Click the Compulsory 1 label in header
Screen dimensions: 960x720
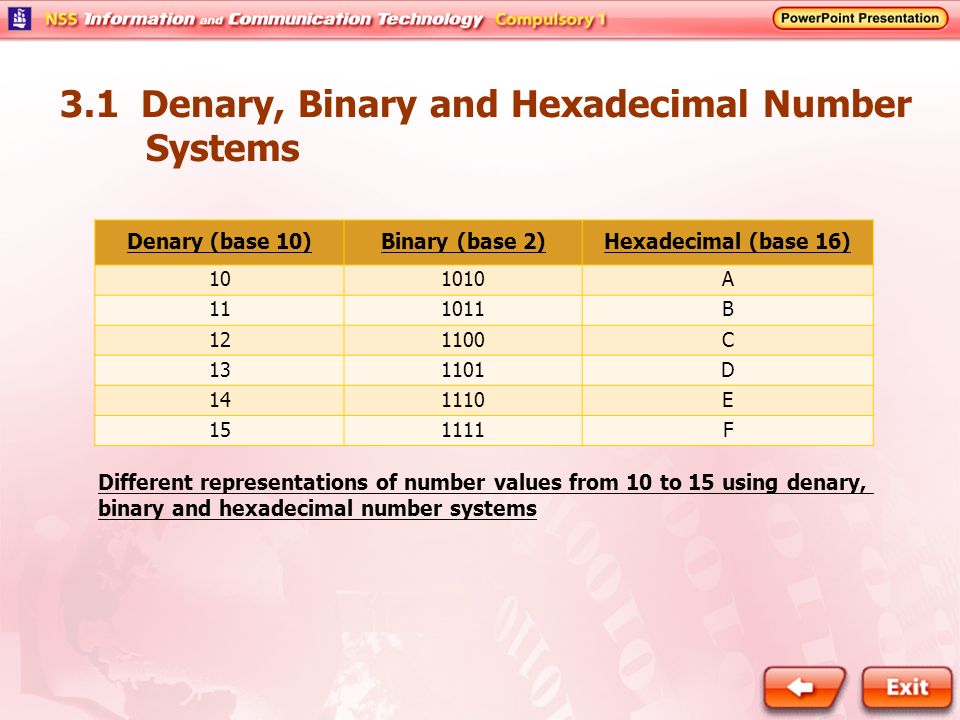(550, 20)
